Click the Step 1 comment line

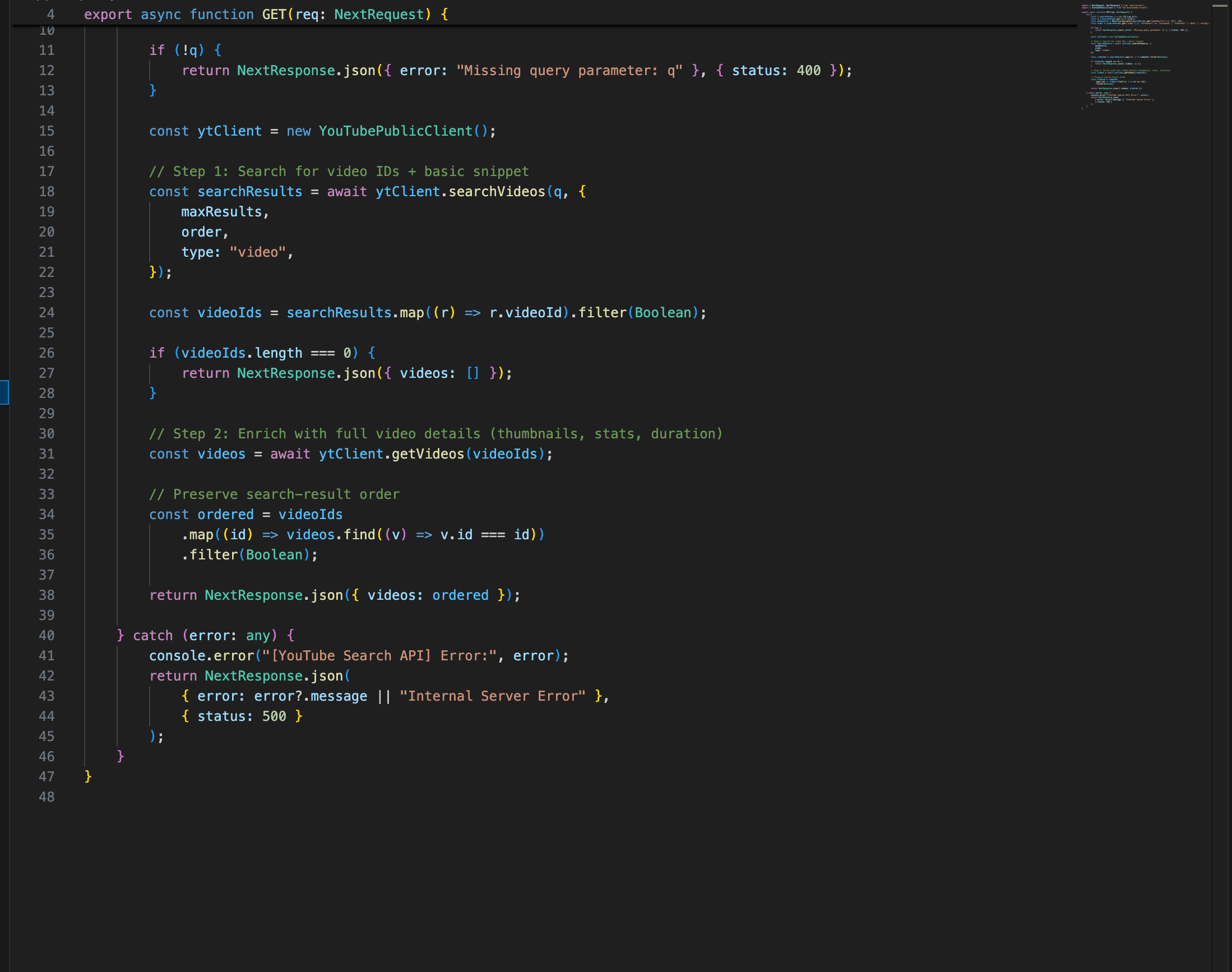pyautogui.click(x=339, y=172)
